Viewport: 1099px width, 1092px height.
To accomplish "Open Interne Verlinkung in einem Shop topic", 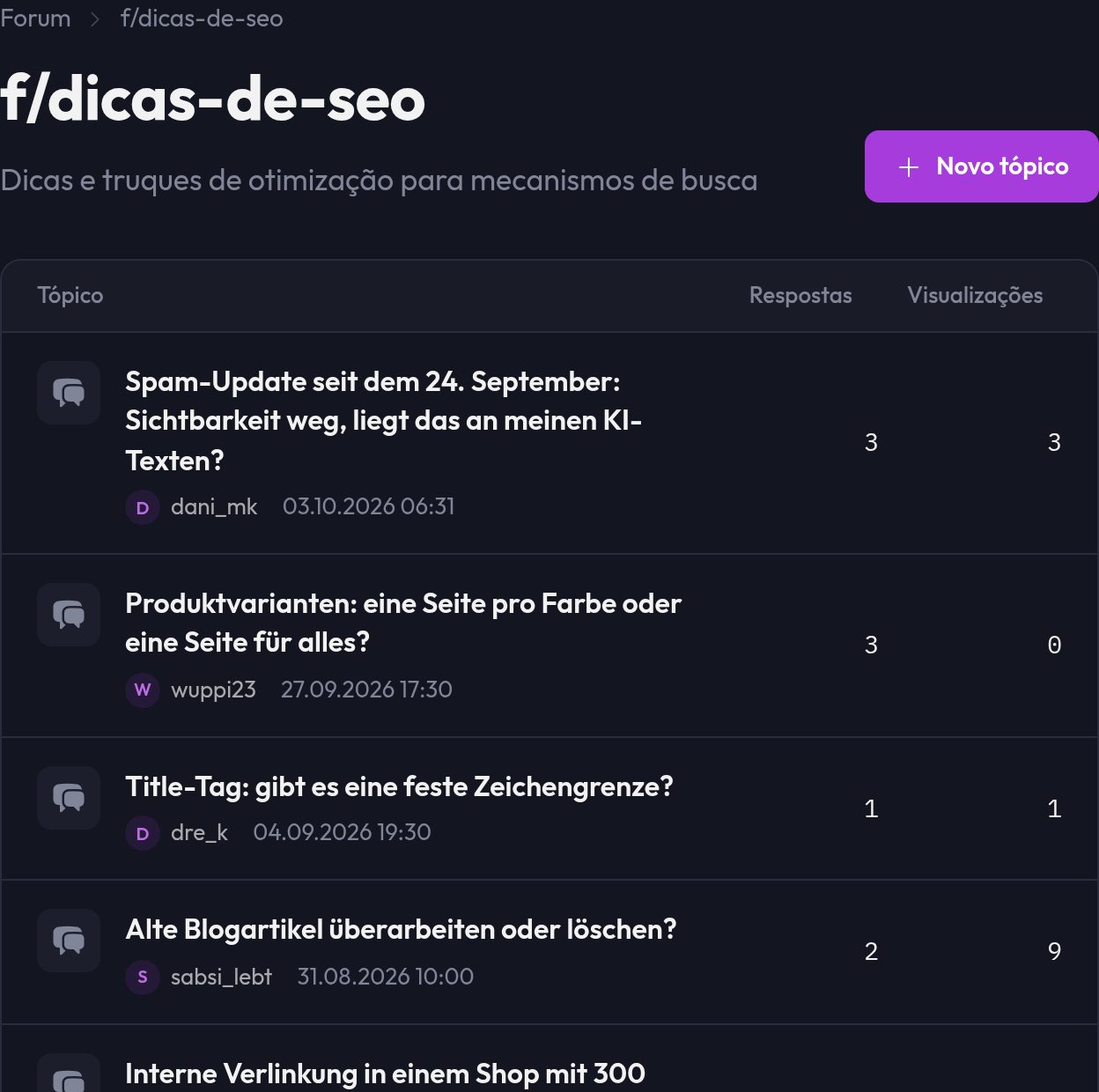I will pos(385,1074).
